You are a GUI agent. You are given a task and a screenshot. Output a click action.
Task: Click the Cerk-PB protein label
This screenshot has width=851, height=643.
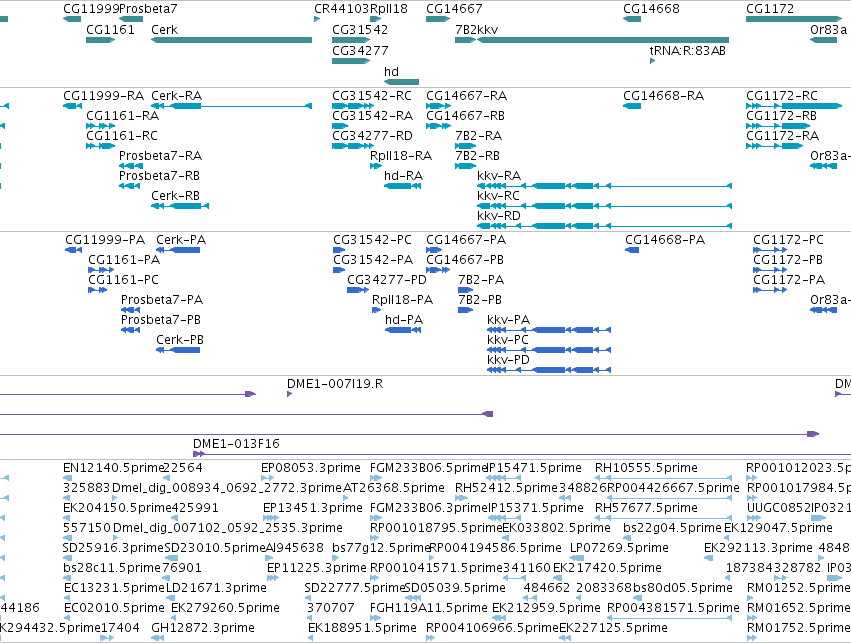(x=180, y=340)
